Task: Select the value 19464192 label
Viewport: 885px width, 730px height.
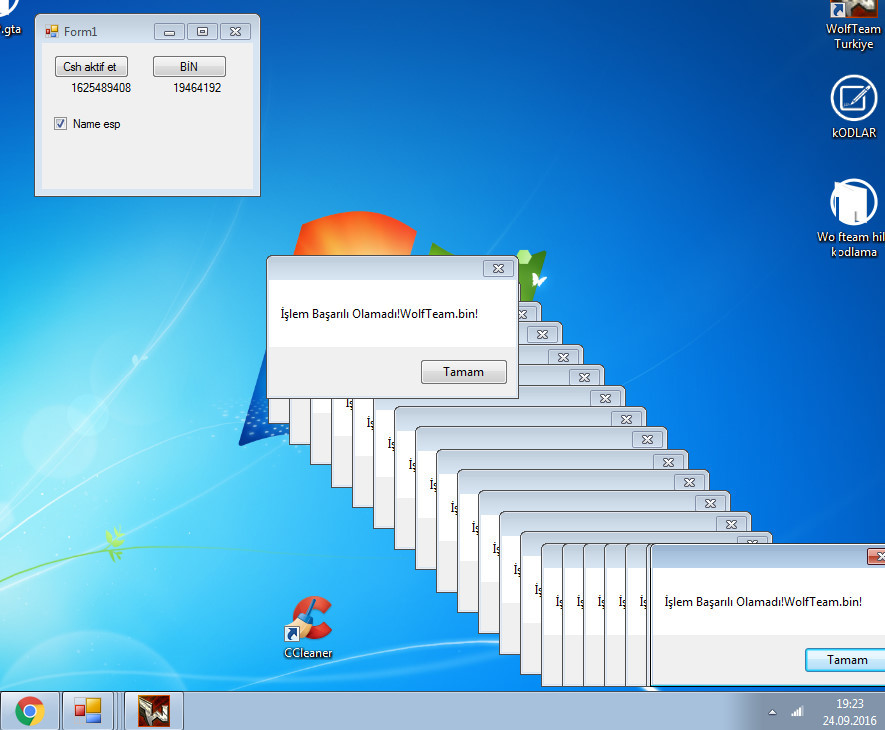Action: click(x=197, y=88)
